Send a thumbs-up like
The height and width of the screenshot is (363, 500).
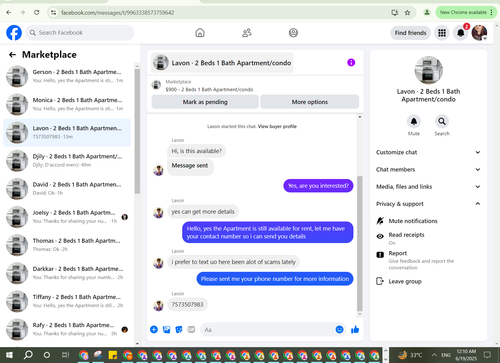[355, 330]
